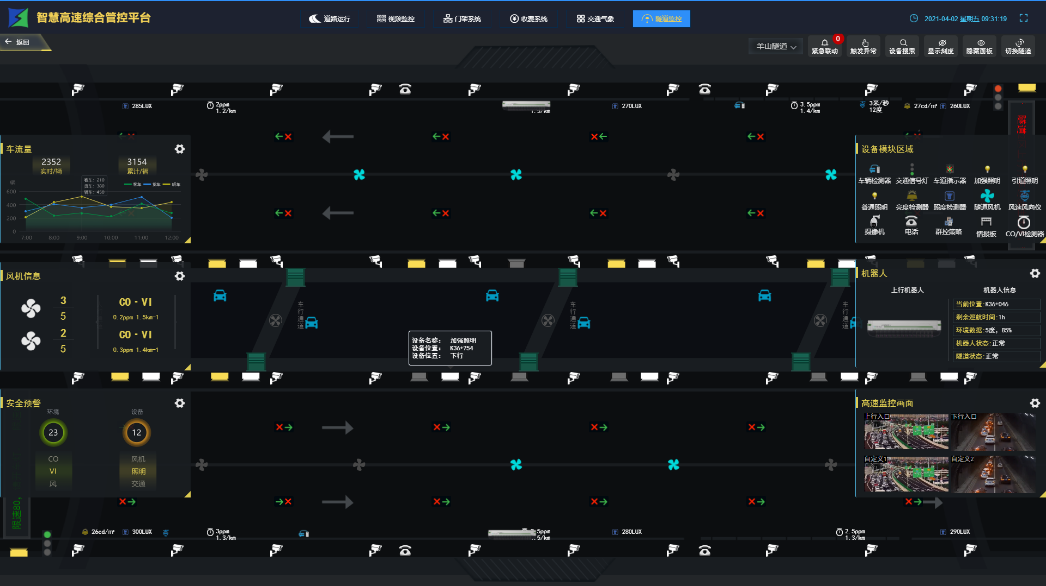The height and width of the screenshot is (586, 1046).
Task: Toggle 显示/隐藏 display button in toolbar
Action: tap(940, 46)
